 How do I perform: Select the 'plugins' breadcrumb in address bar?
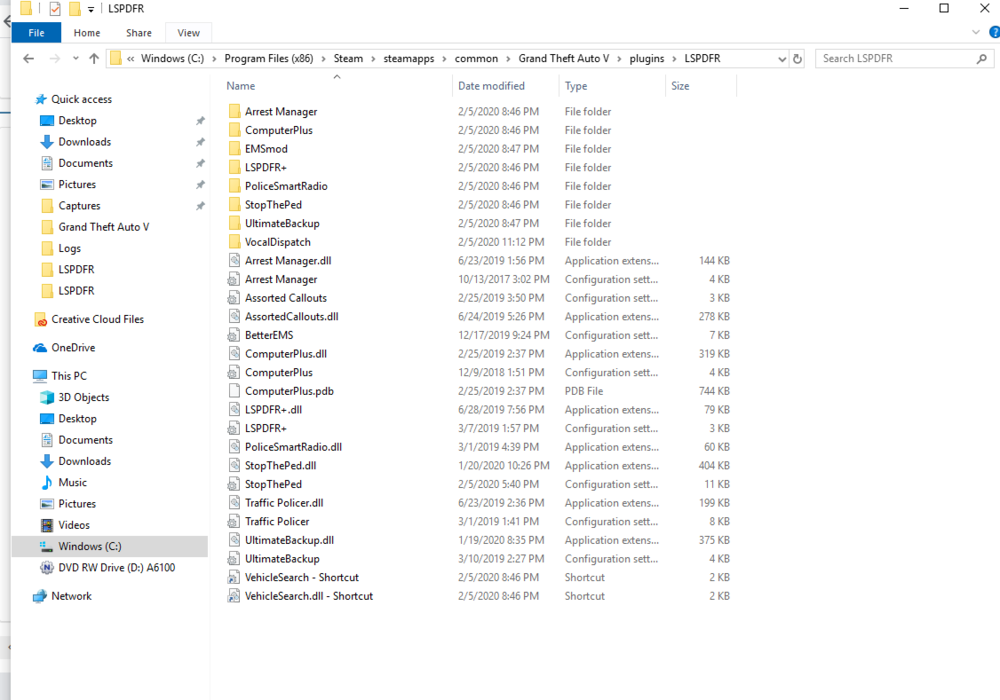tap(647, 59)
